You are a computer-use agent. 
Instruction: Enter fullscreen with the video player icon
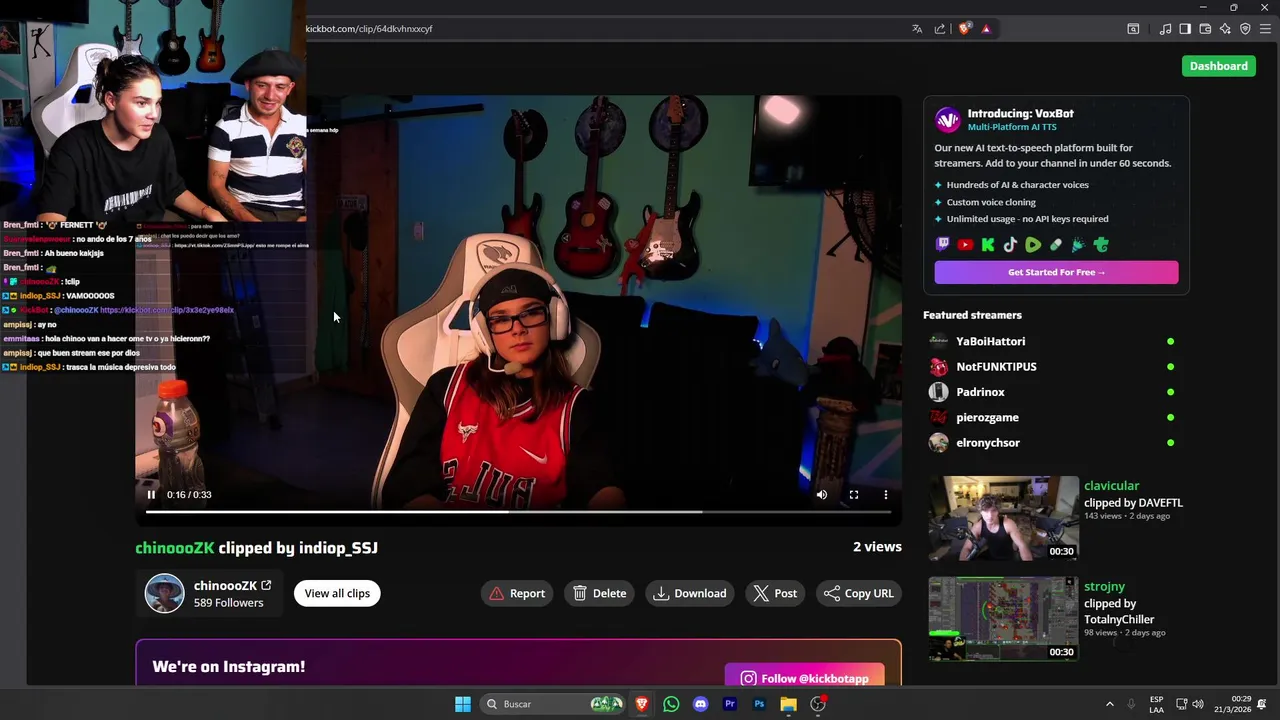854,494
